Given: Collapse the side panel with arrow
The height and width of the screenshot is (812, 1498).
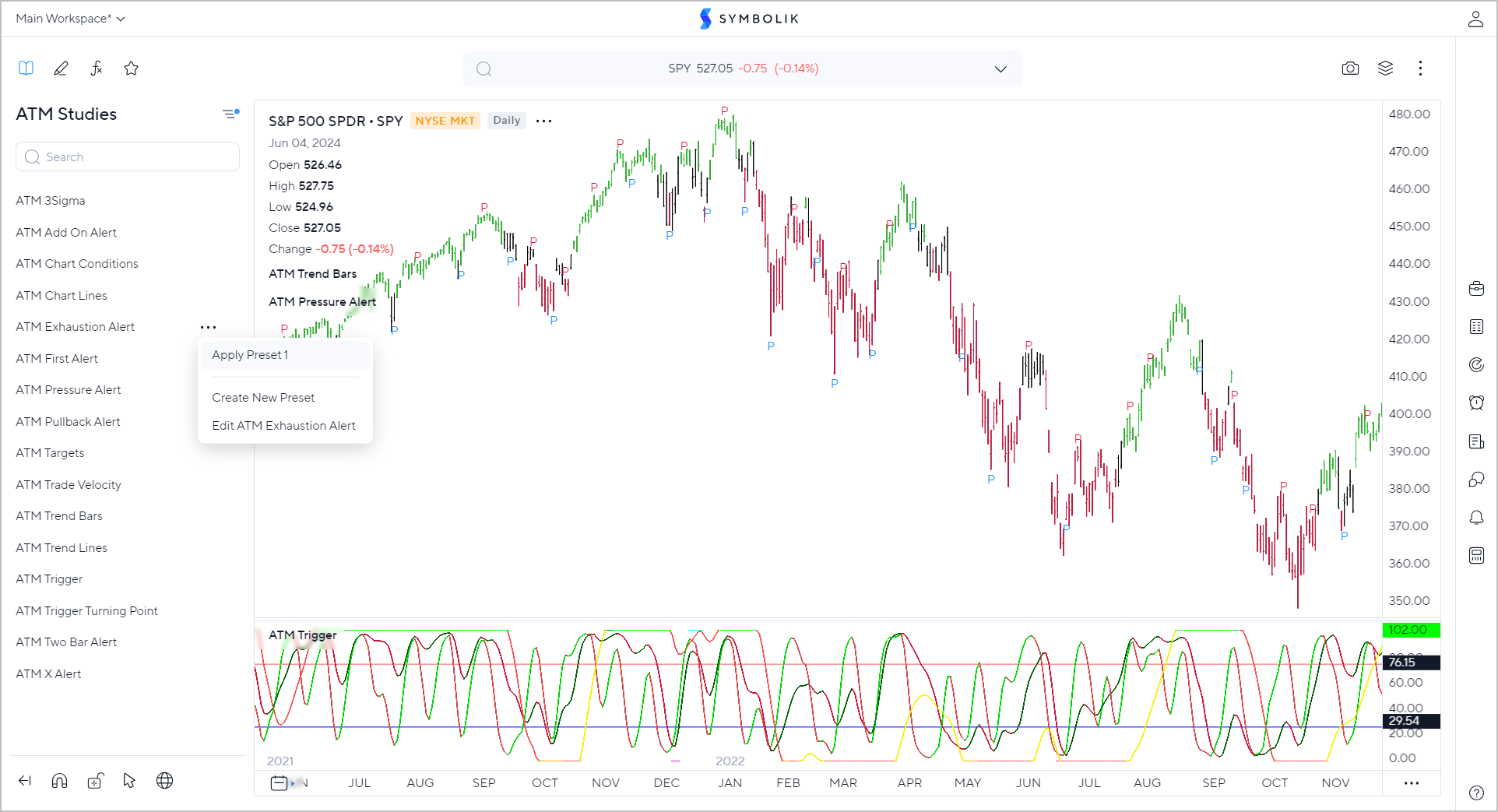Looking at the screenshot, I should pos(25,781).
